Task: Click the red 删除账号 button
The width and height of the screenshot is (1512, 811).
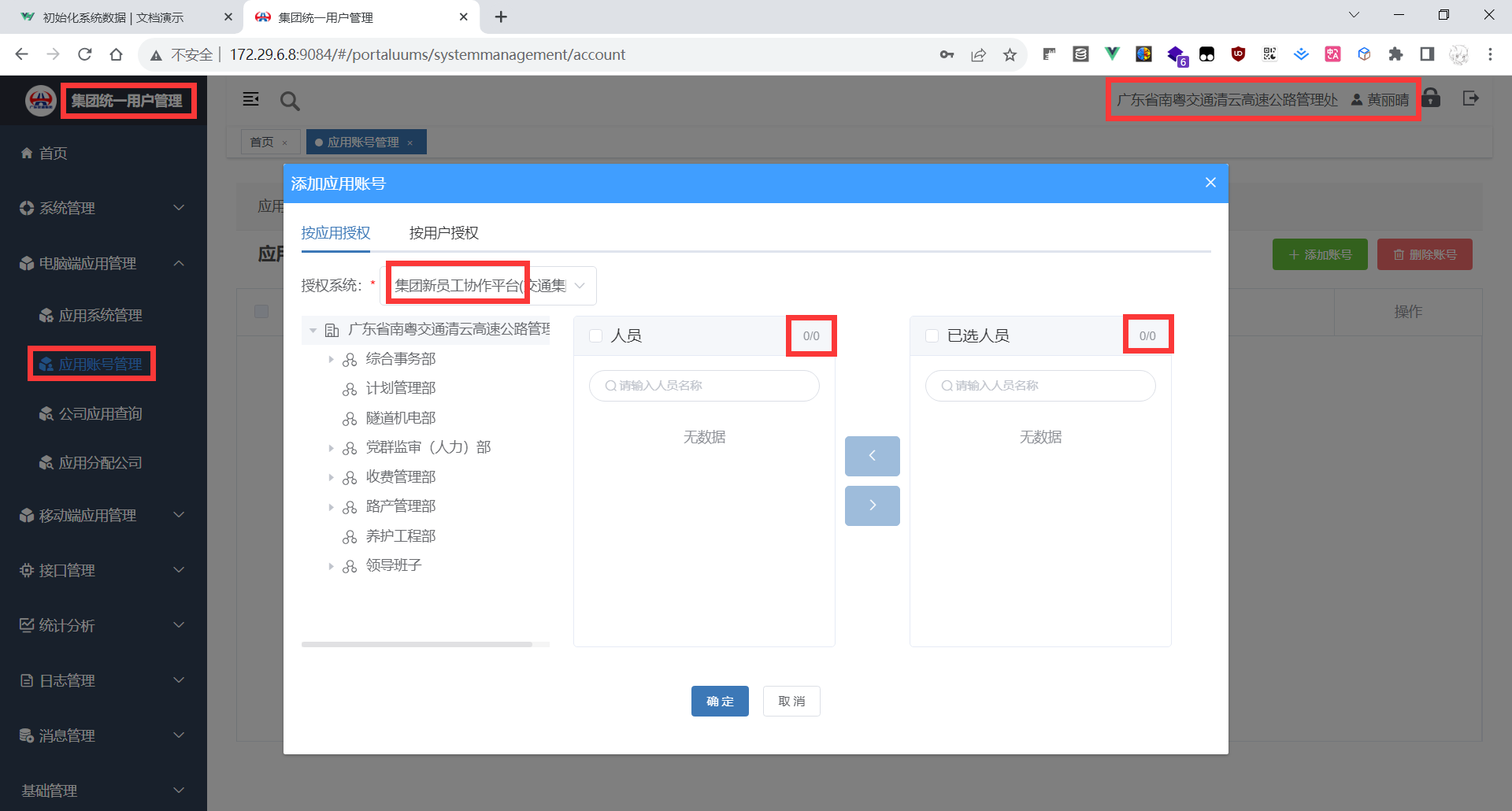Action: point(1425,254)
